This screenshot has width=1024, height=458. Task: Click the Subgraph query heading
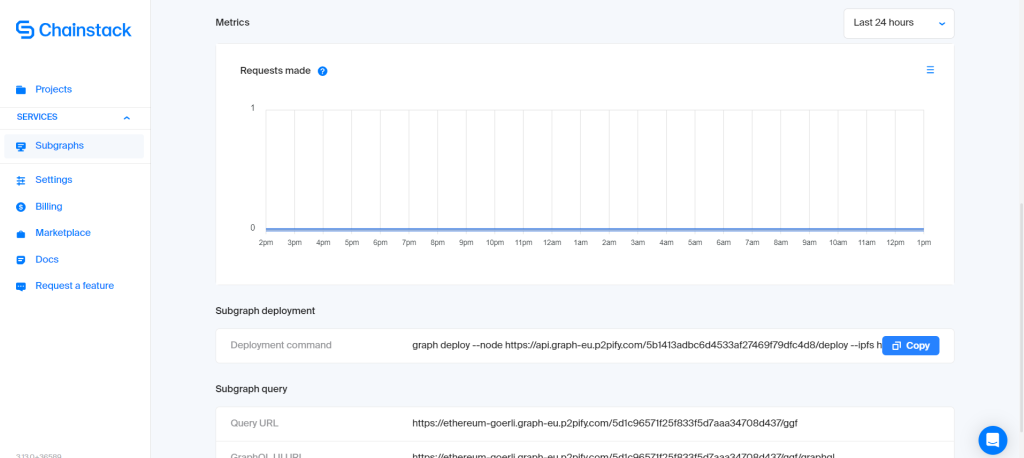click(x=251, y=389)
